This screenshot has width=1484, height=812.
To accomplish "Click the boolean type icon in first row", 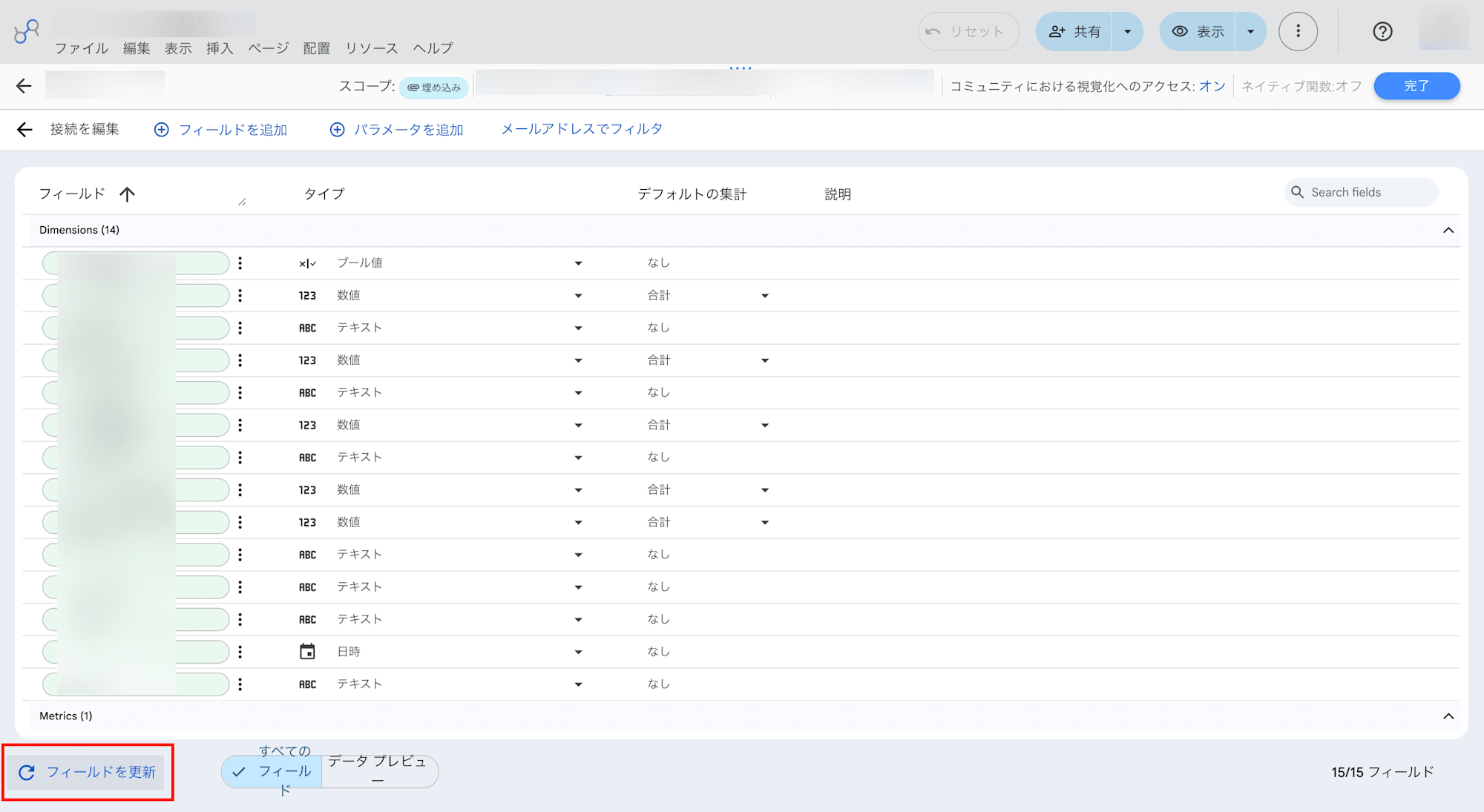I will [x=307, y=263].
